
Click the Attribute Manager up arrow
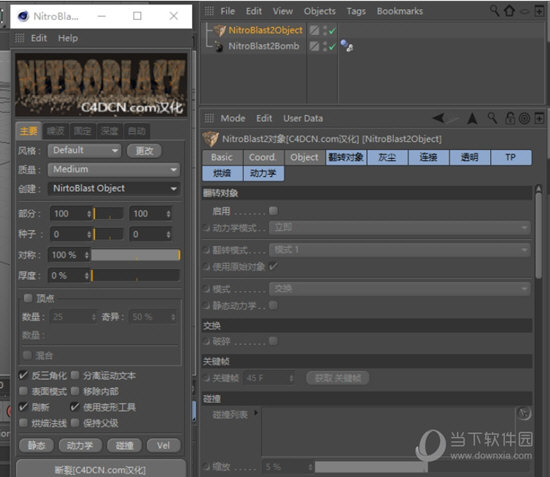[472, 118]
